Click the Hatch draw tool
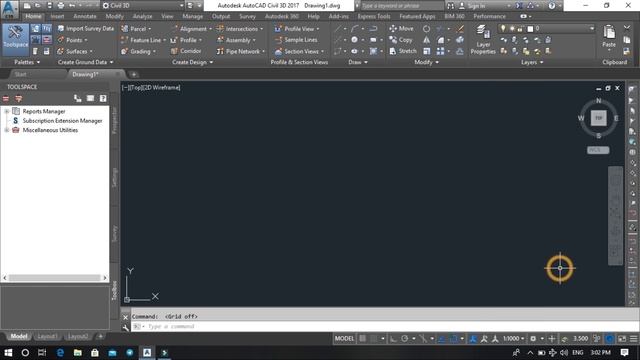Viewport: 640px width, 360px height. click(373, 51)
